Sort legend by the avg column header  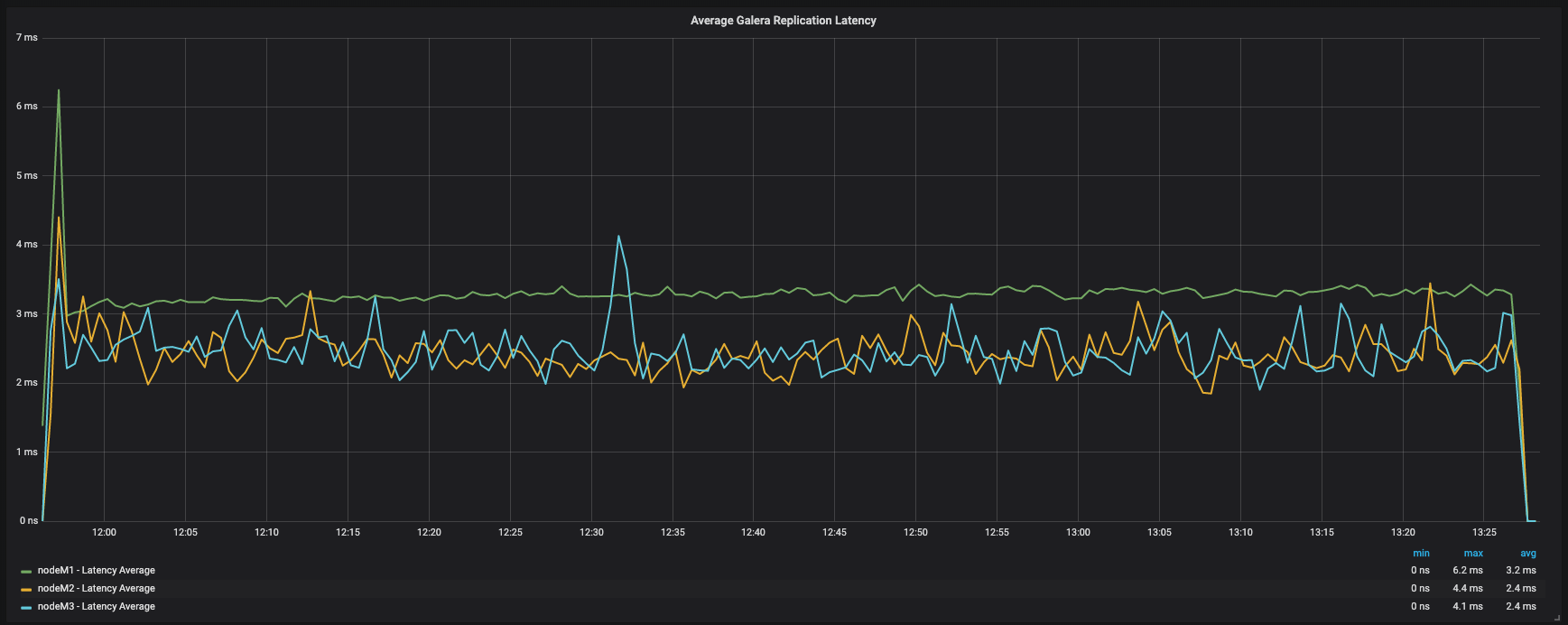tap(1527, 553)
